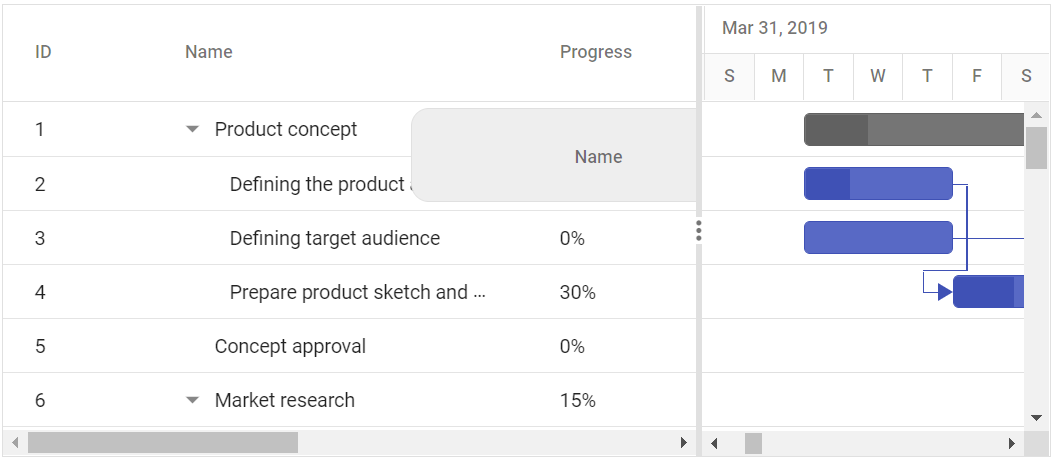
Task: Sort by the ID column header
Action: 43,52
